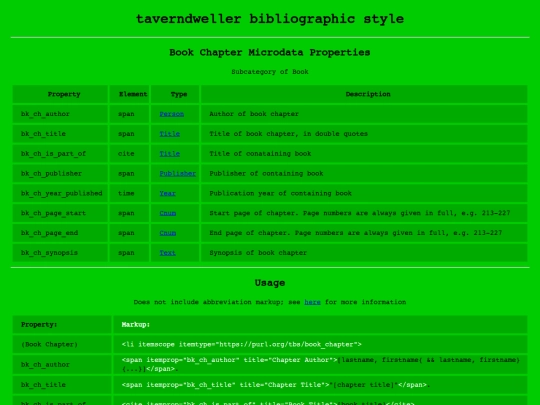
Task: Select the 'taverndweller bibliographic style' heading
Action: [x=270, y=19]
